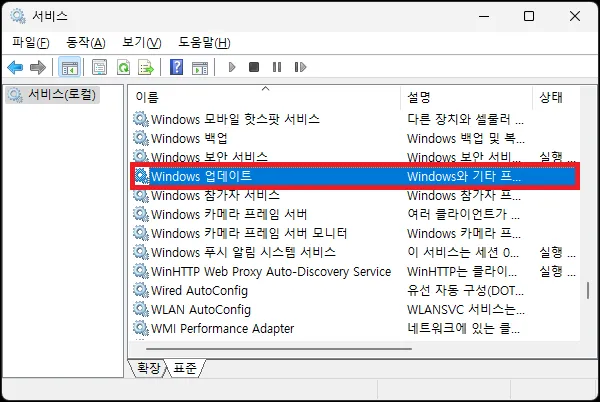Click gear icon beside WinHTTP Web Proxy service
600x402 pixels.
click(x=140, y=271)
